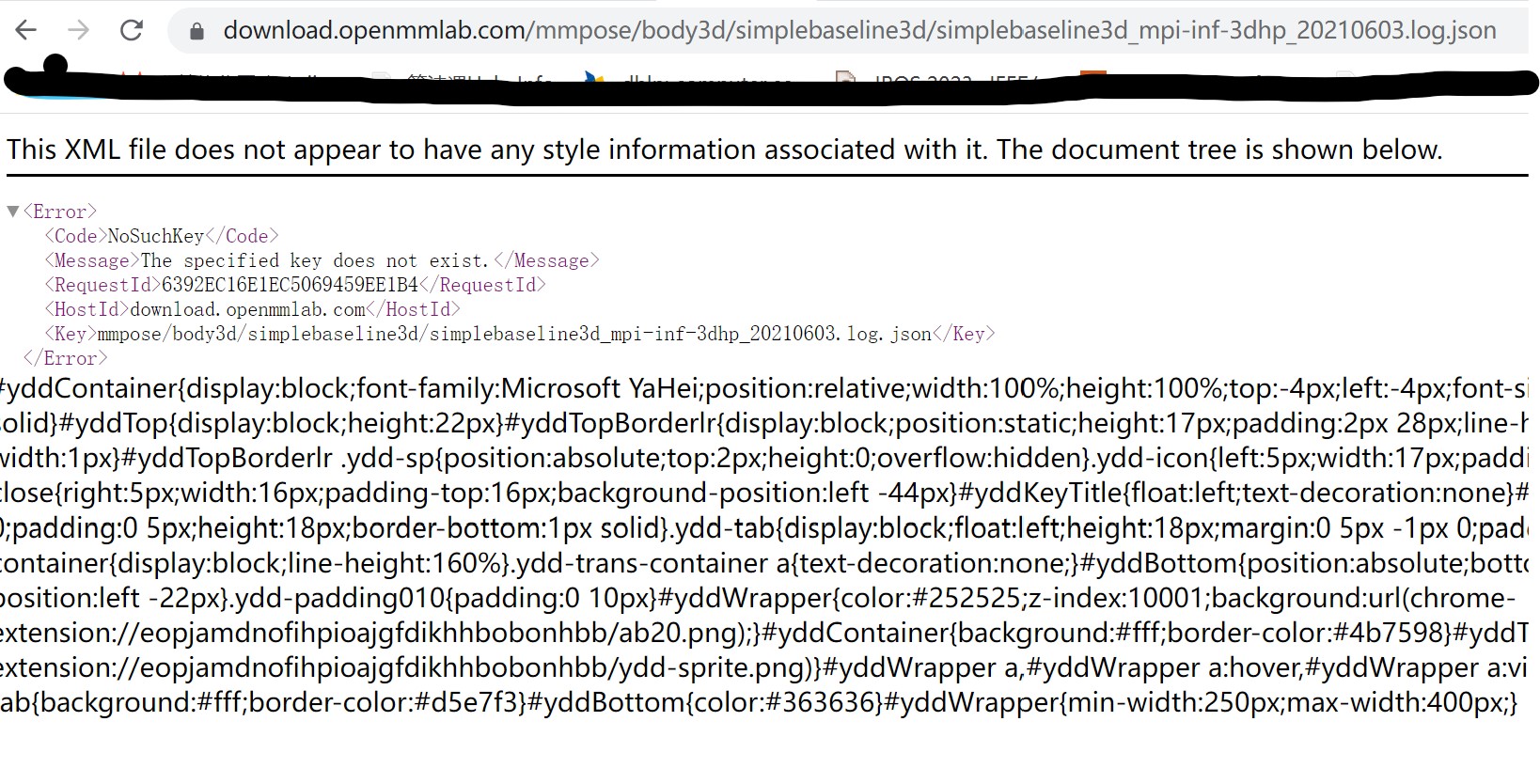View site security lock info
Viewport: 1540px width, 784px height.
(196, 31)
